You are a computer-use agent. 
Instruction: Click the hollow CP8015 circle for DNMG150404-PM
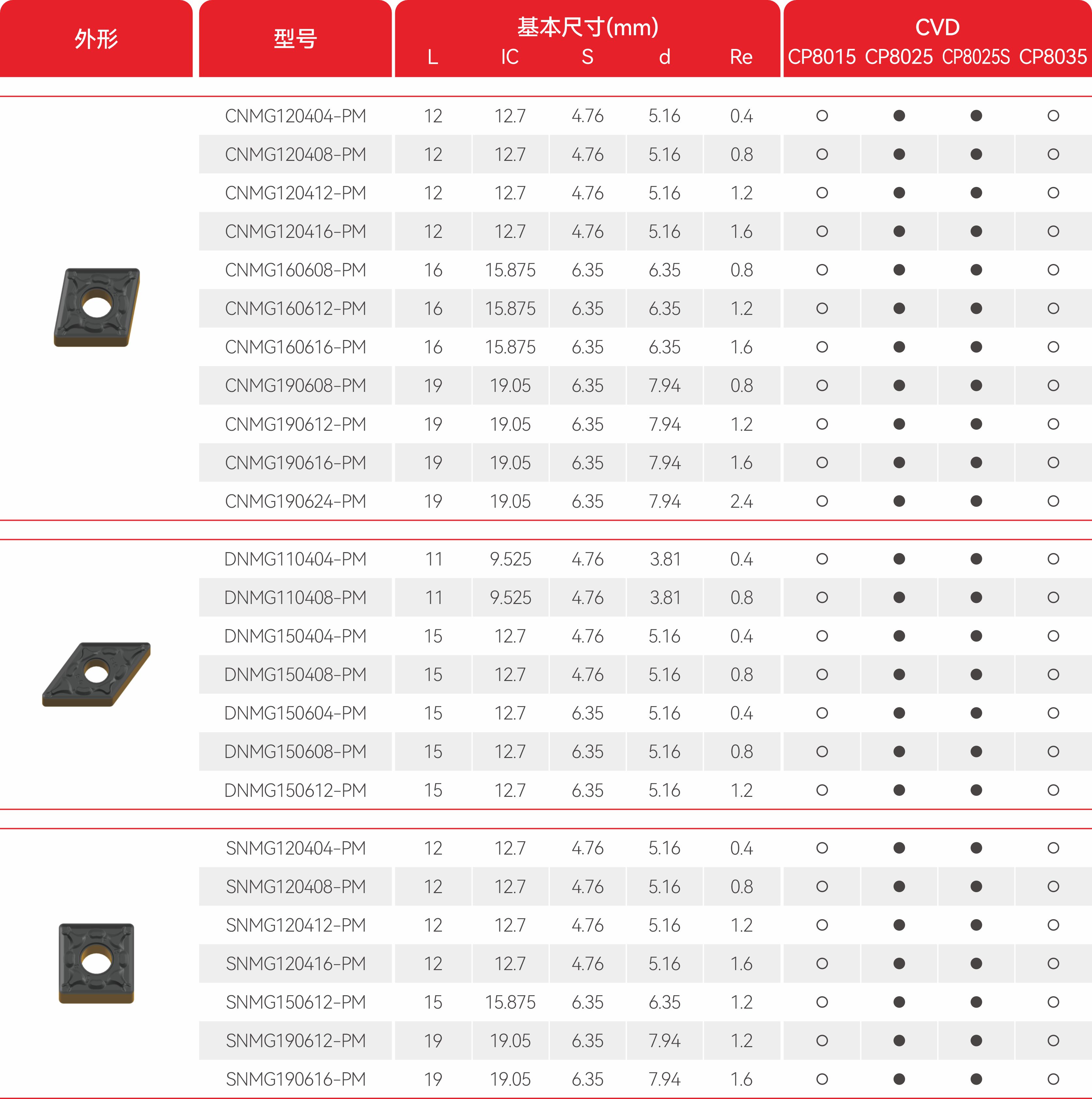click(x=822, y=636)
